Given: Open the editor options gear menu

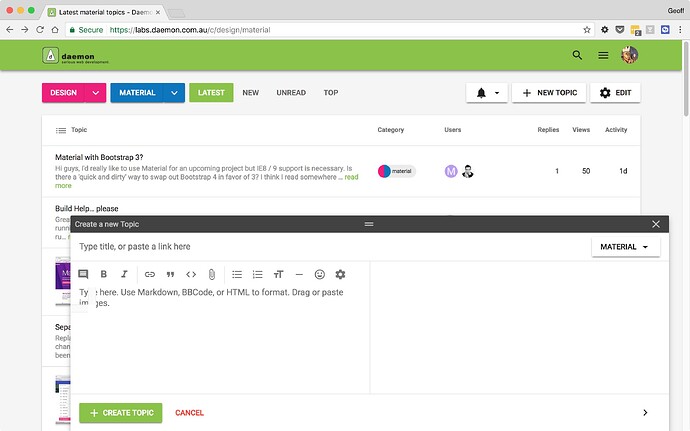Looking at the screenshot, I should coord(340,274).
